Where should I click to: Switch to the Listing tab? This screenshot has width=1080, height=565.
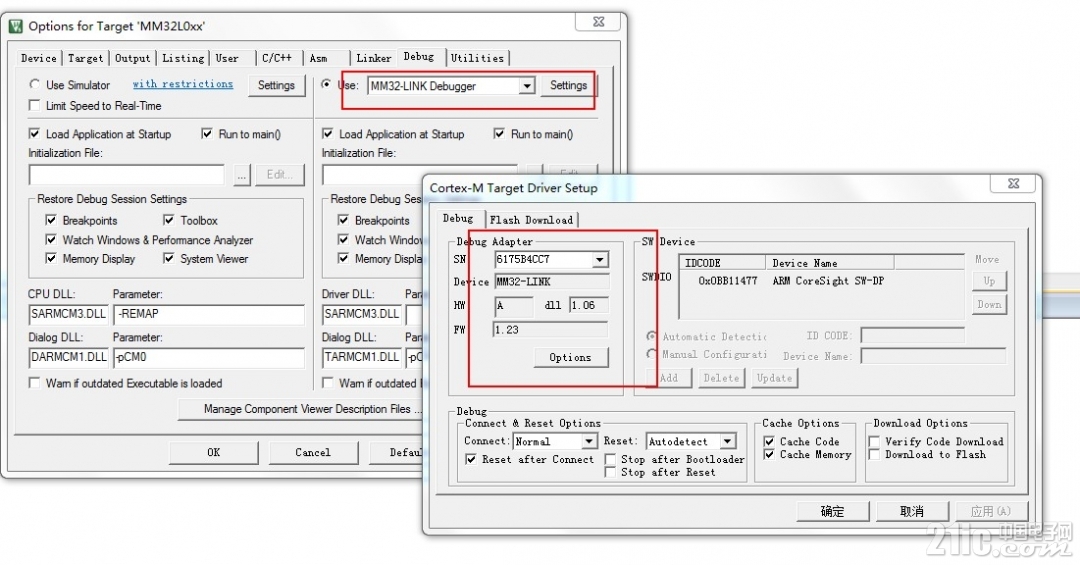[183, 59]
